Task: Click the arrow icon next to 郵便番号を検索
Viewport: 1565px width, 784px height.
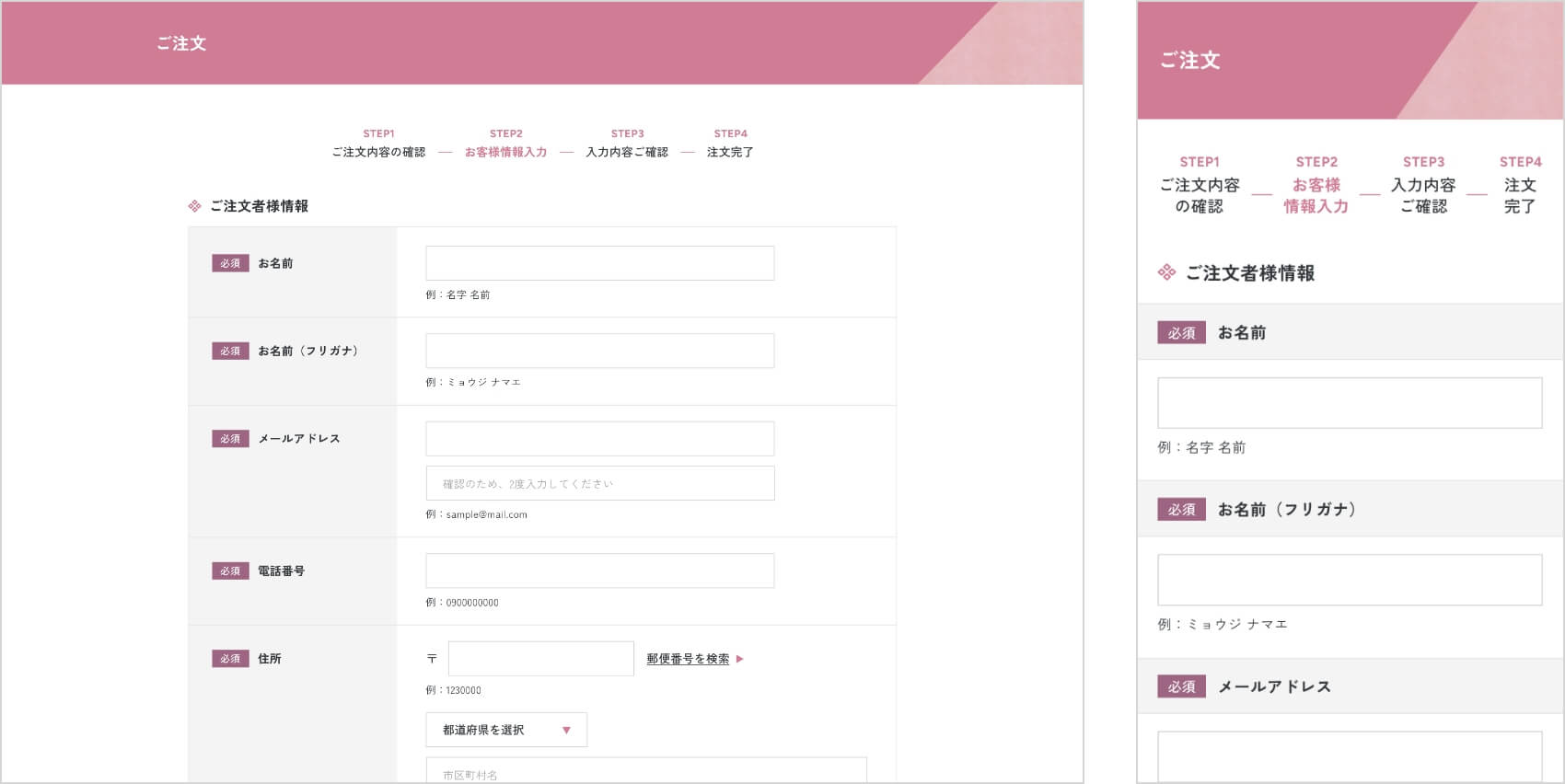Action: [739, 659]
